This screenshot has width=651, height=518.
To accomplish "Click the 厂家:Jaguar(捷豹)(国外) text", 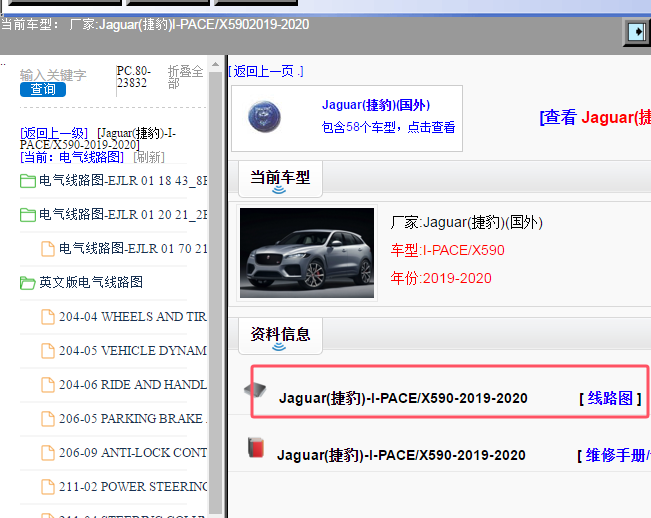I will coord(467,222).
